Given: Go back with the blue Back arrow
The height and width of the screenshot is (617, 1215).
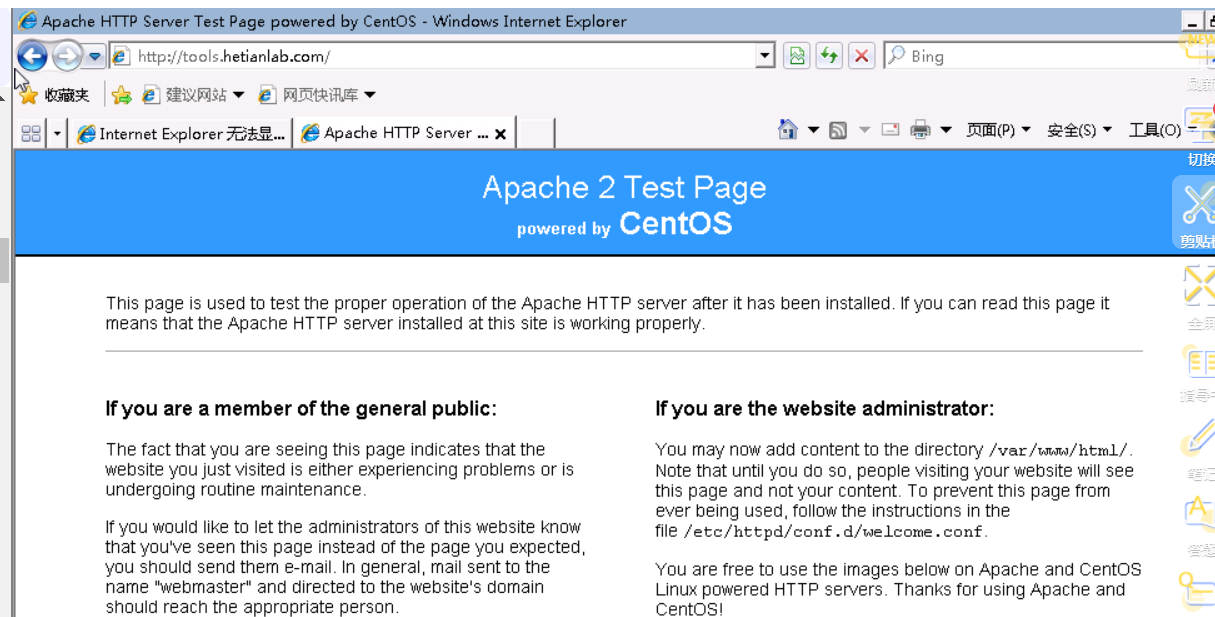Looking at the screenshot, I should (x=32, y=56).
